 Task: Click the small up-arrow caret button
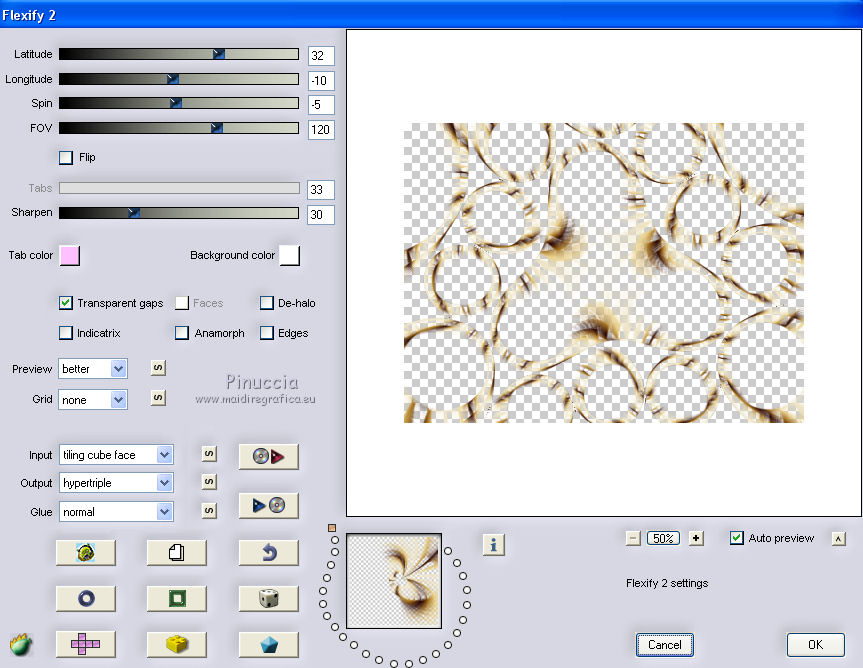(838, 539)
